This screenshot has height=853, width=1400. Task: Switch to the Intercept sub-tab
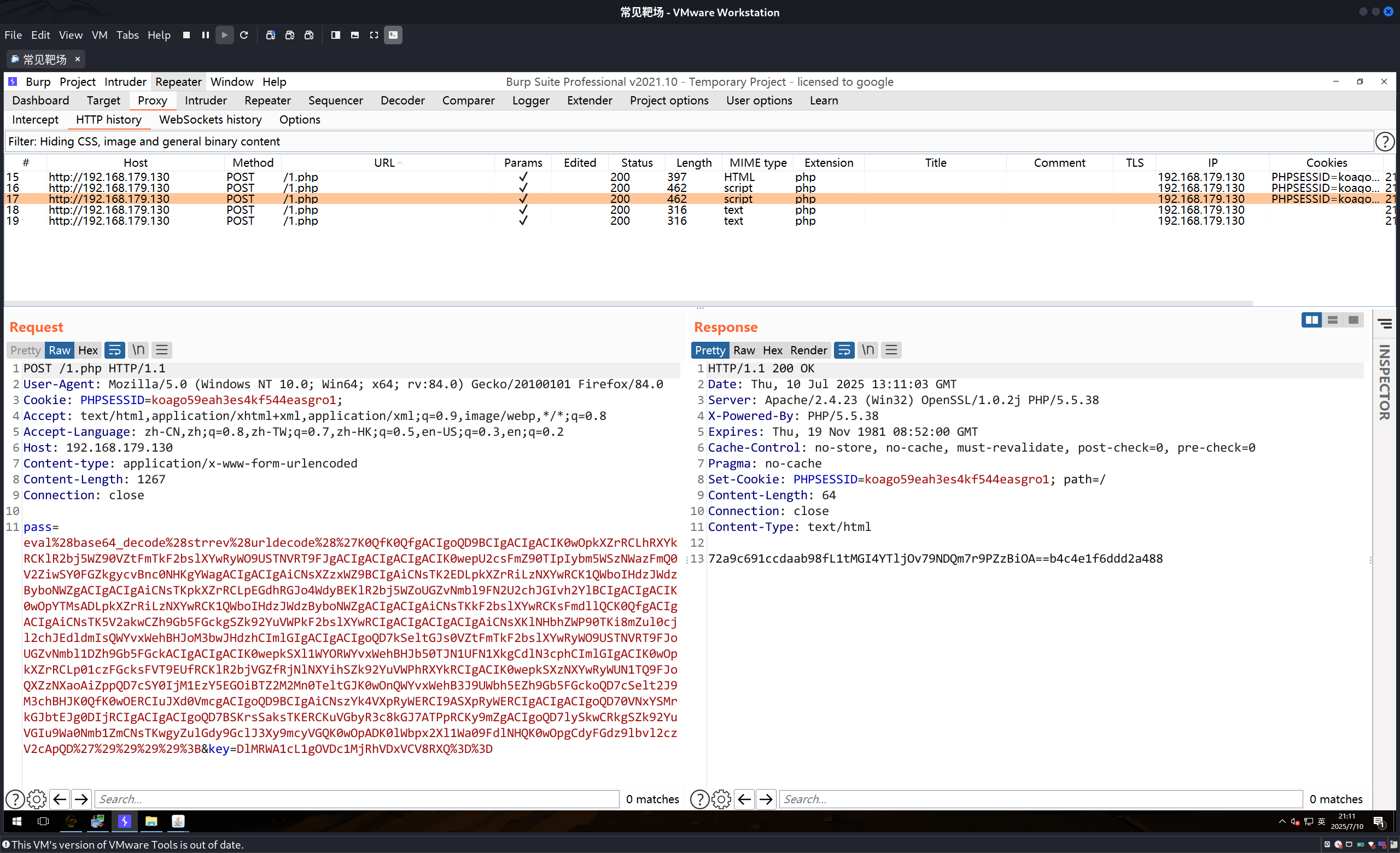(x=35, y=120)
